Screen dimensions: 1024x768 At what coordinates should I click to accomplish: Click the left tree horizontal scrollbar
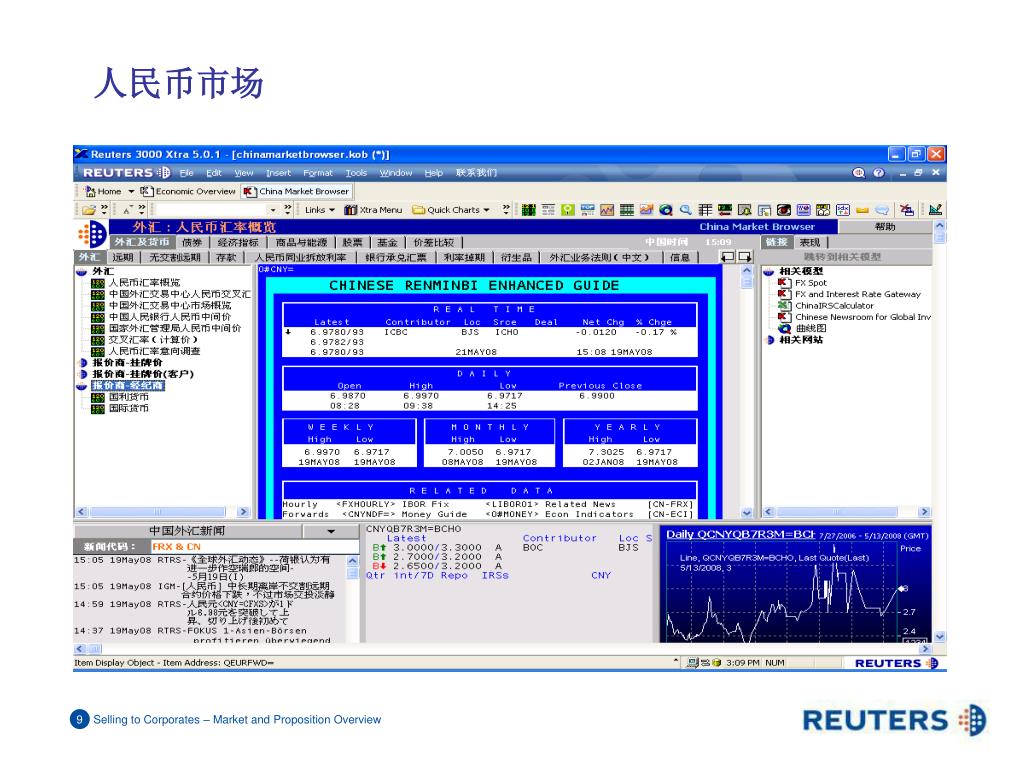tap(163, 513)
